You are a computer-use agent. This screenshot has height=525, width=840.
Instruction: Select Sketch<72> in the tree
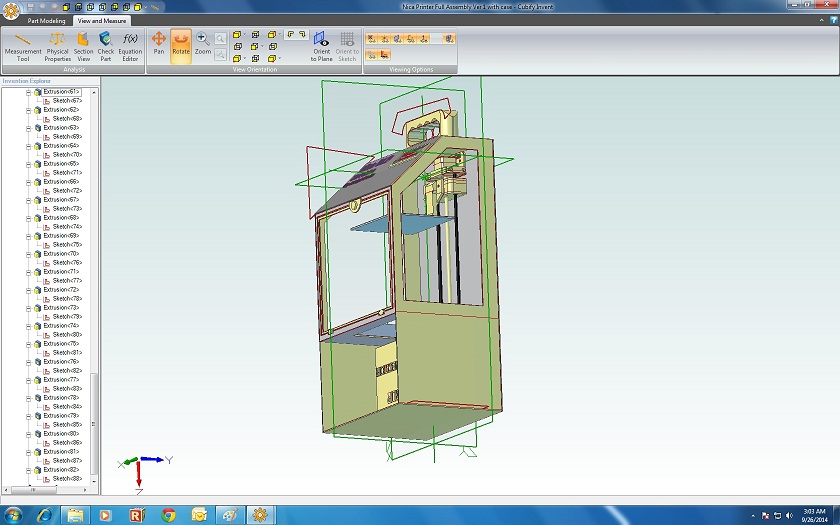click(67, 191)
